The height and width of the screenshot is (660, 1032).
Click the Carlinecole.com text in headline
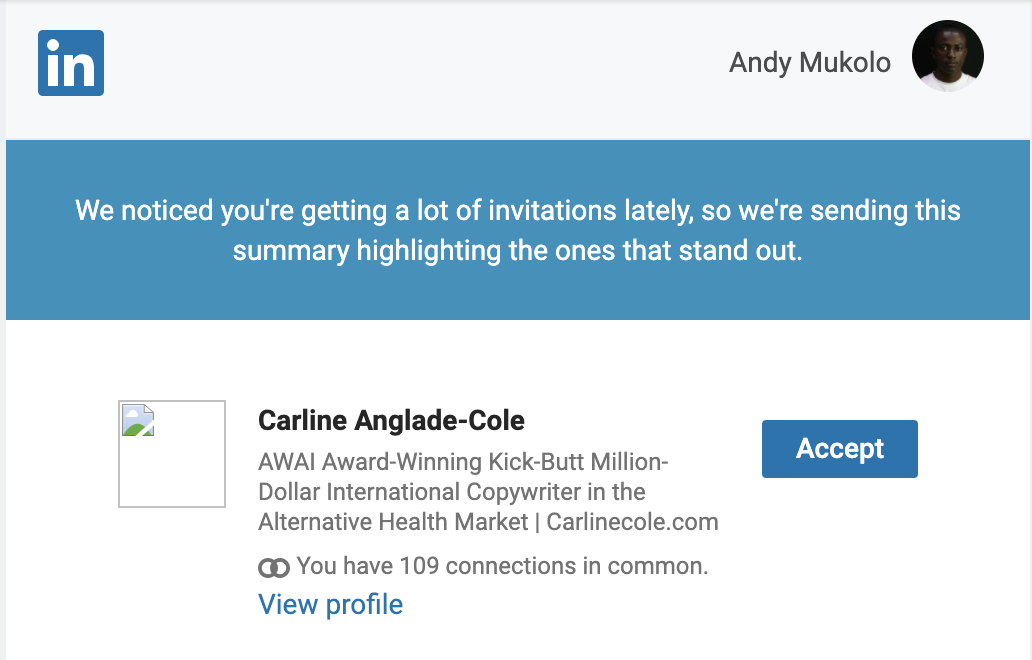tap(632, 522)
